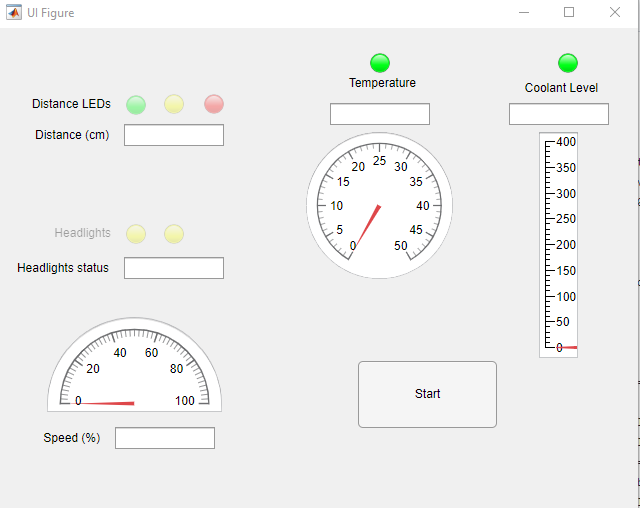The image size is (640, 508).
Task: Click the first yellow Headlights lamp
Action: 136,234
